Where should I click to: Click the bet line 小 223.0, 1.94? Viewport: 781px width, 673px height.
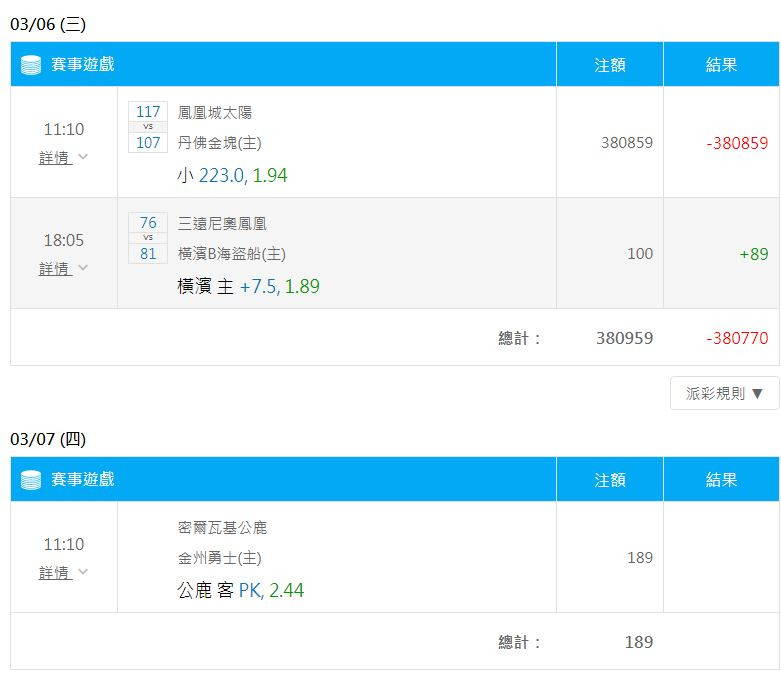click(232, 175)
